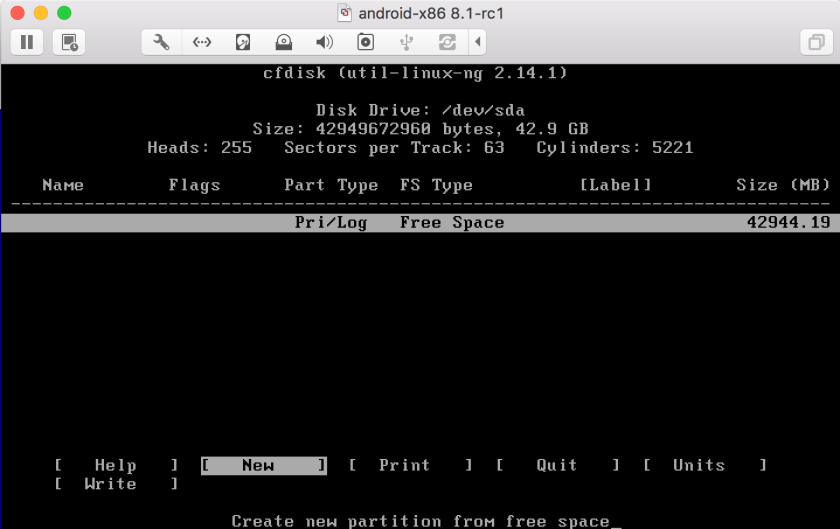Click the [Label] column header

click(x=616, y=185)
